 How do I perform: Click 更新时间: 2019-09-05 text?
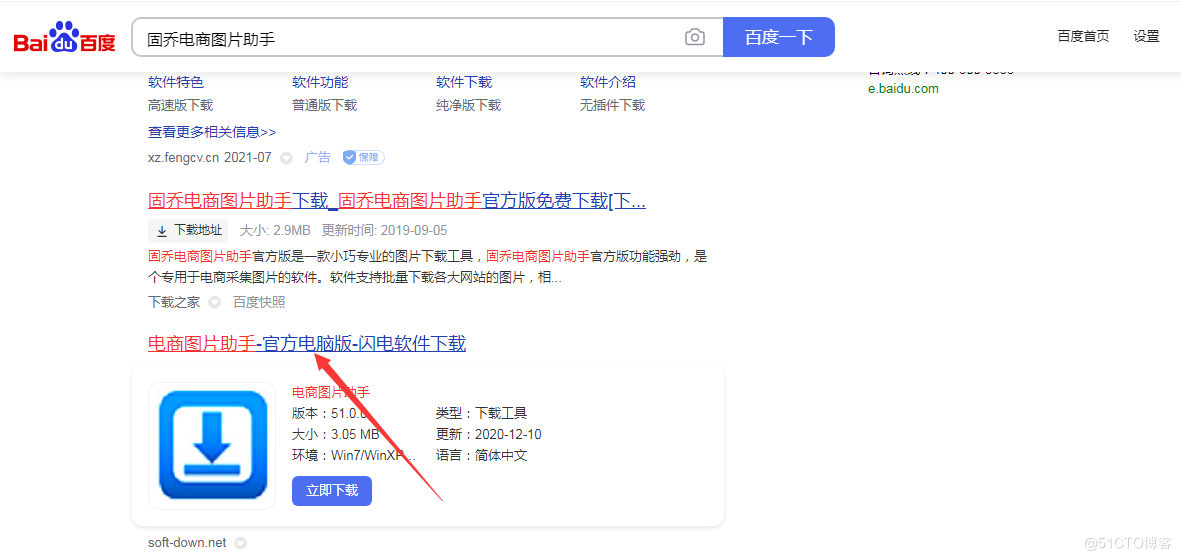coord(384,230)
